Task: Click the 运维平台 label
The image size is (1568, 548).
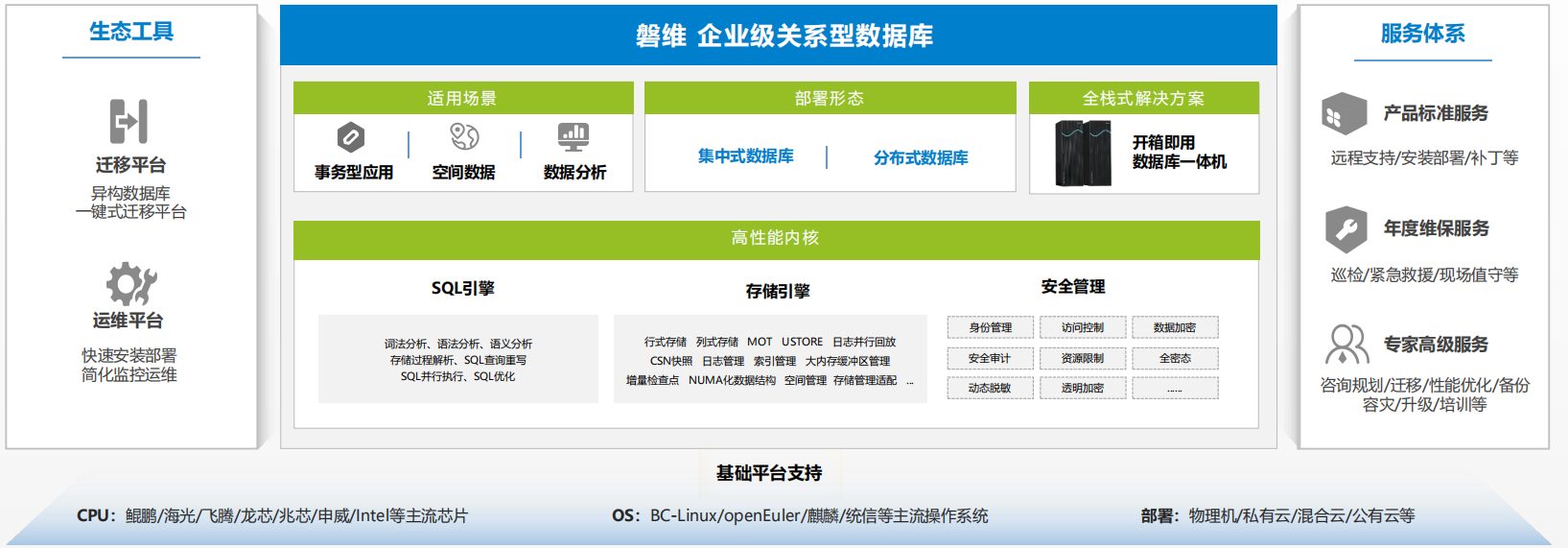Action: click(128, 321)
